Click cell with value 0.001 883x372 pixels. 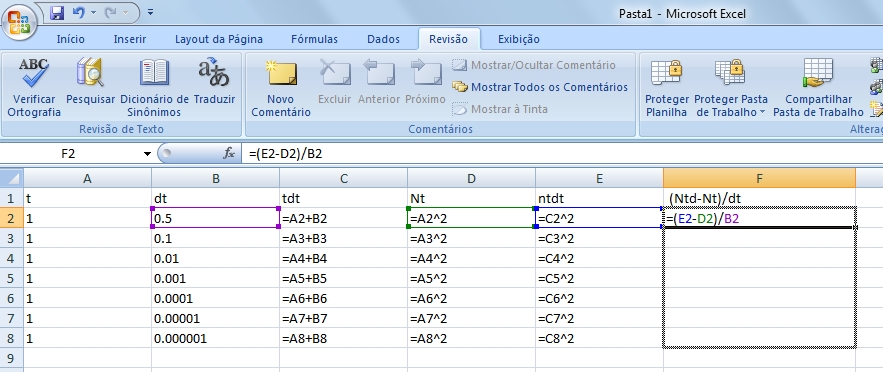[215, 278]
